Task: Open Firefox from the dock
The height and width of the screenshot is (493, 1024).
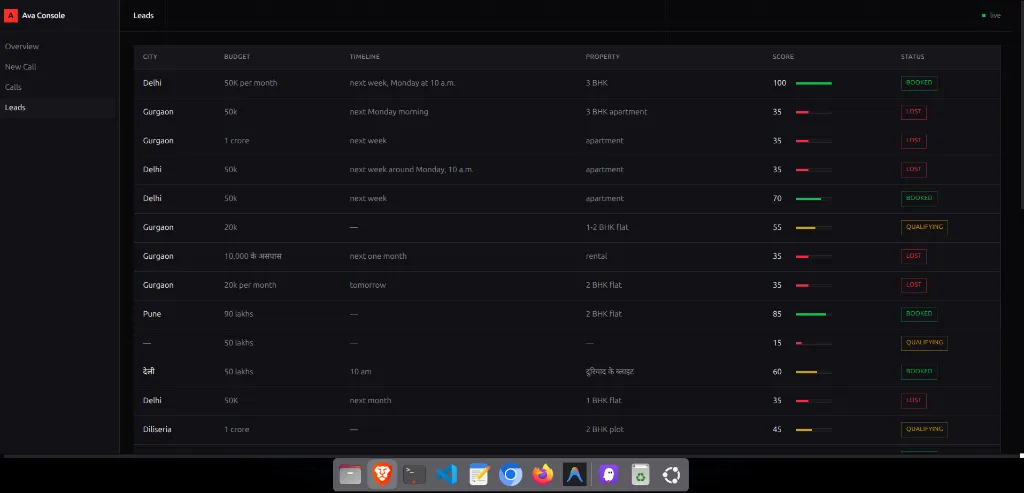Action: pos(543,475)
